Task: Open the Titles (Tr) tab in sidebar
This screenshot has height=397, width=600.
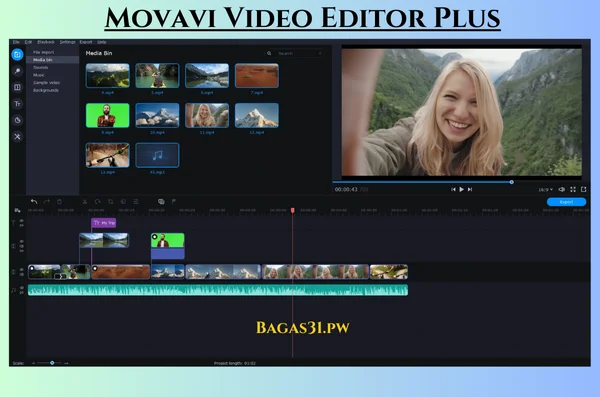Action: (17, 104)
